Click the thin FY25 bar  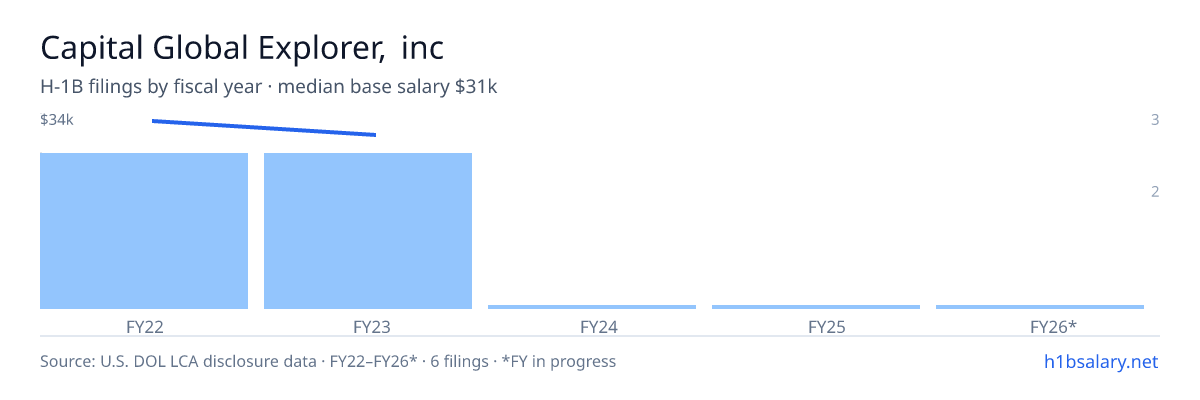[816, 307]
